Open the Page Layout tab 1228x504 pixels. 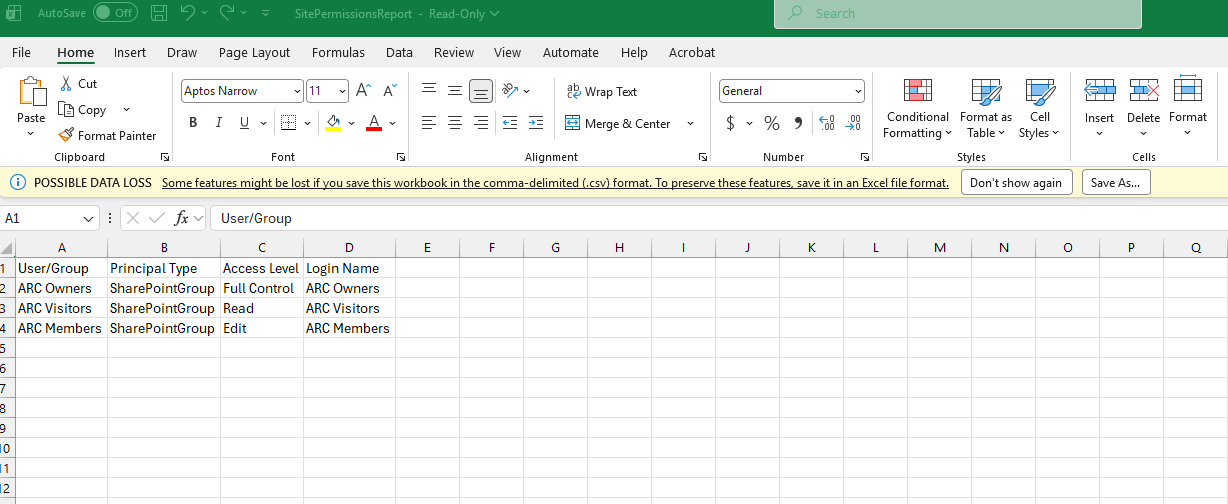pos(254,52)
